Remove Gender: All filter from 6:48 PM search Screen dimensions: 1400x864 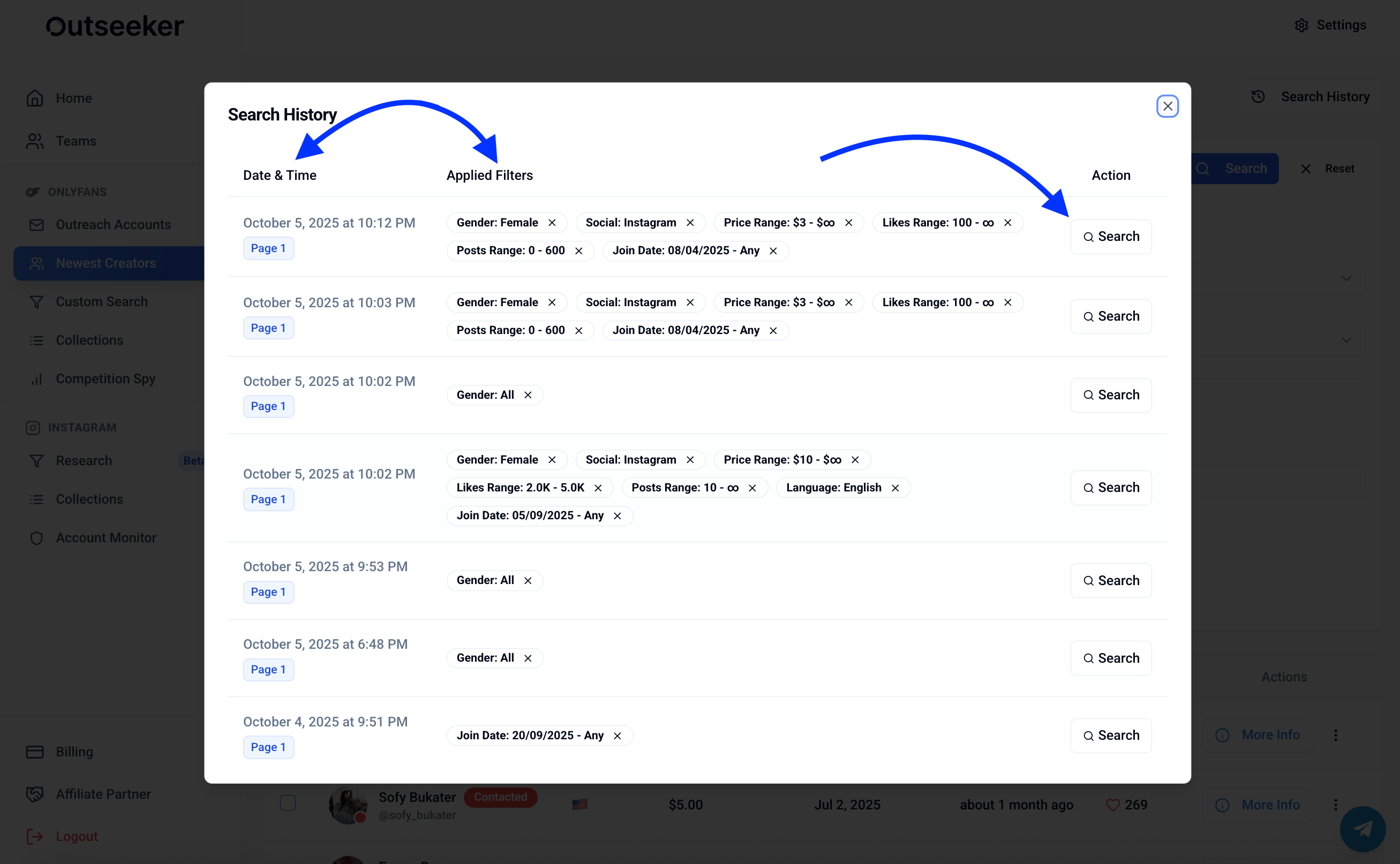528,658
